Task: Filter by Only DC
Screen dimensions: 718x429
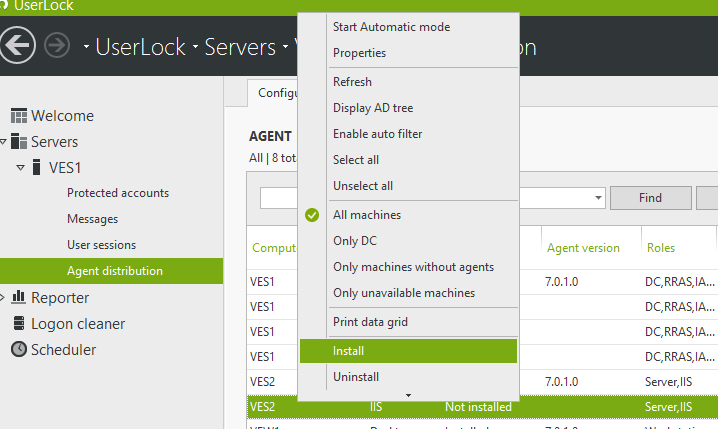Action: pos(355,241)
